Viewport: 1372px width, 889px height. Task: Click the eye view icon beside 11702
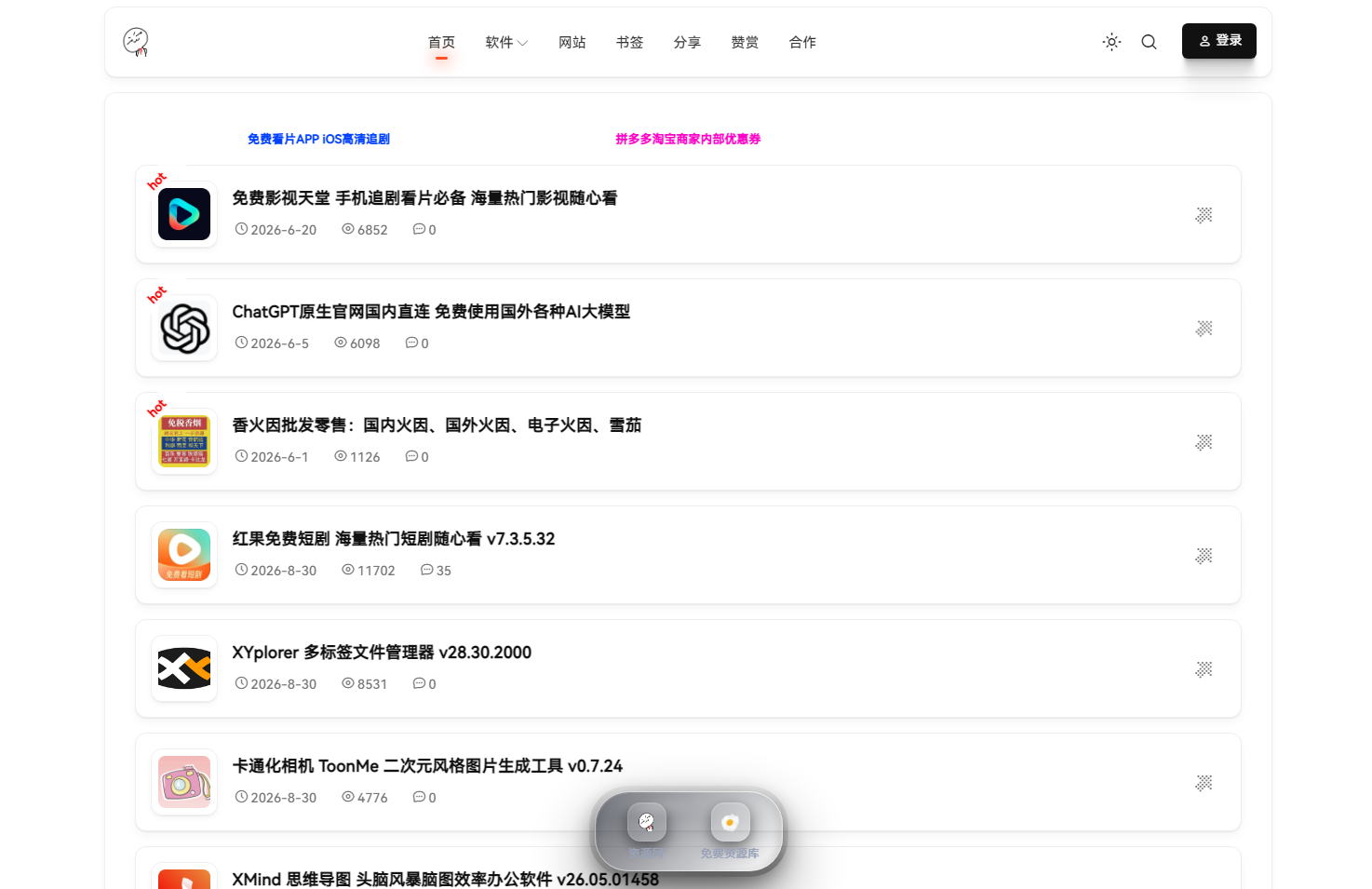348,570
